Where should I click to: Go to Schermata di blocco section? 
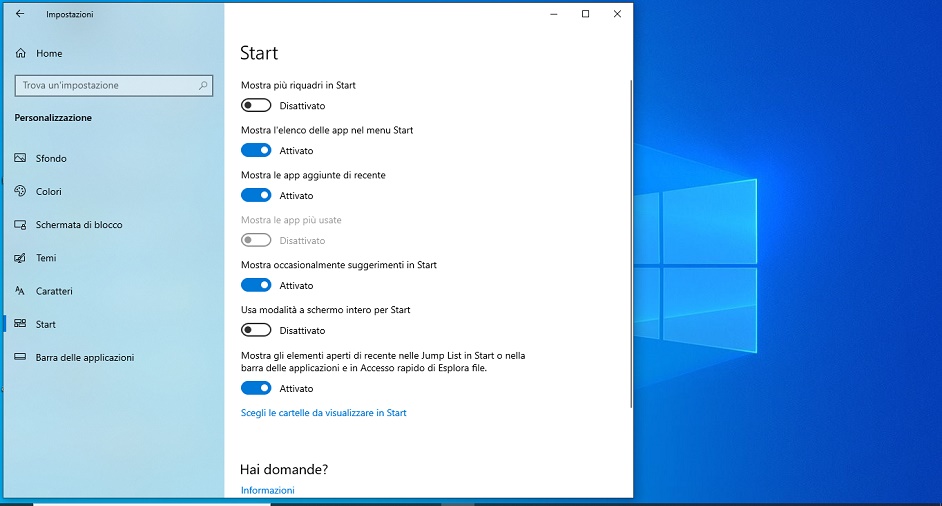(x=79, y=225)
